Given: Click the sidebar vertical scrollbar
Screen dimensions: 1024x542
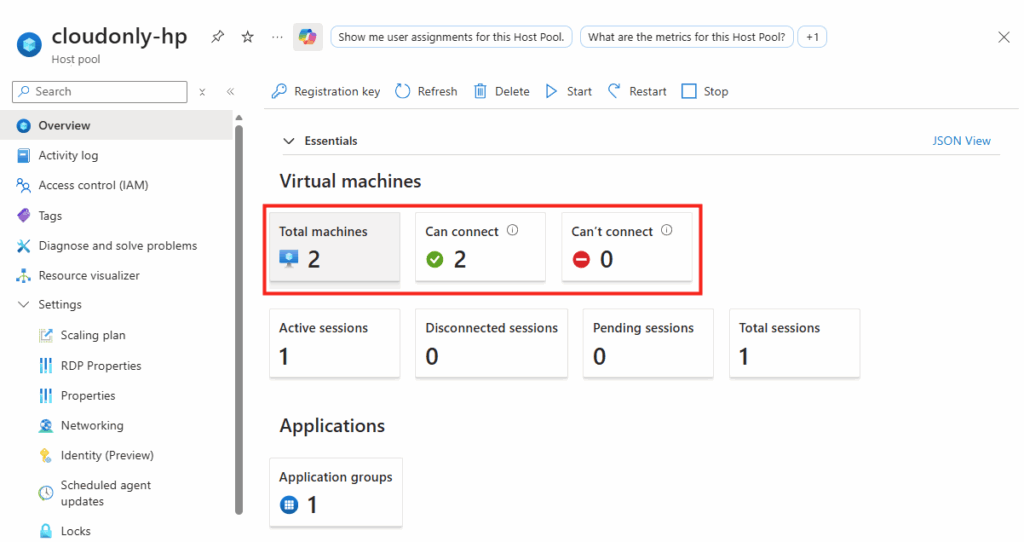Looking at the screenshot, I should (238, 320).
